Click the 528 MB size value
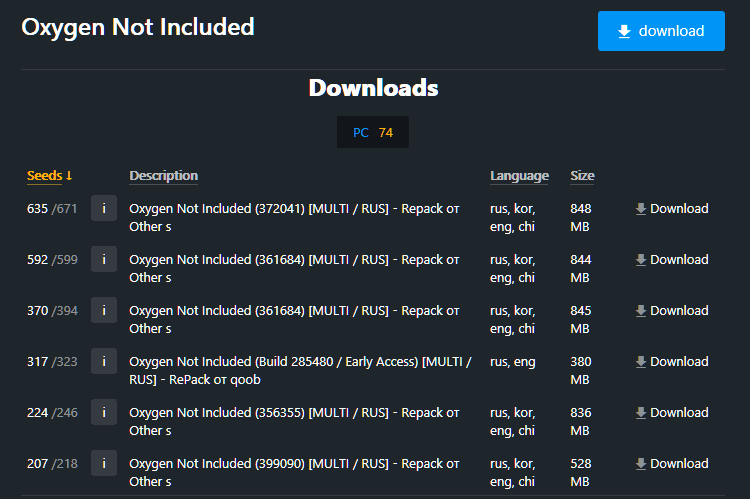750x499 pixels. point(581,473)
